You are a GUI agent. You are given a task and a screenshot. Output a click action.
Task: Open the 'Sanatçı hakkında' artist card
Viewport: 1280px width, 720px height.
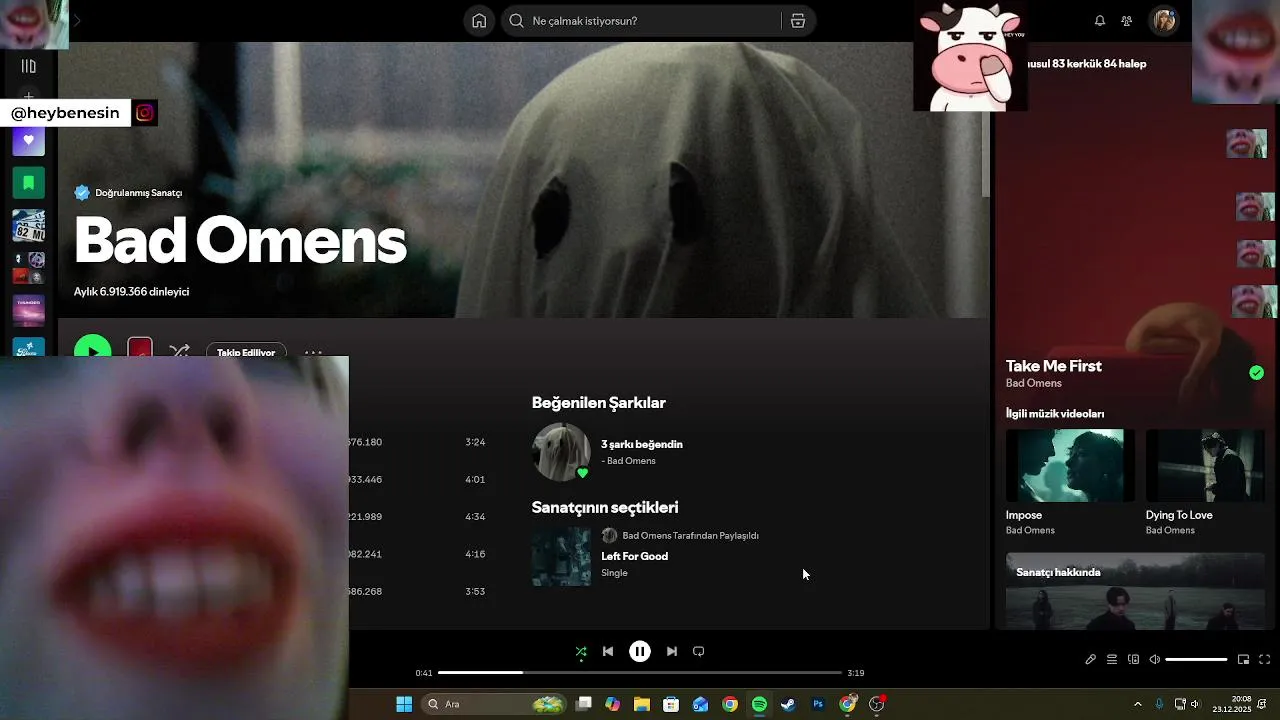1135,591
